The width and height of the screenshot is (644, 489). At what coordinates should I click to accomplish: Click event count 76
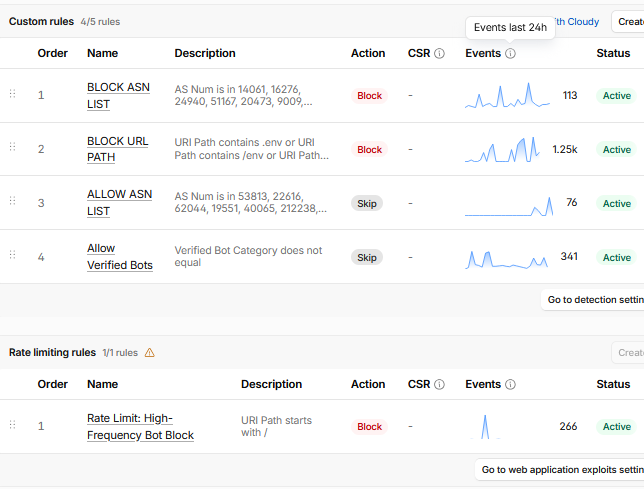click(572, 202)
